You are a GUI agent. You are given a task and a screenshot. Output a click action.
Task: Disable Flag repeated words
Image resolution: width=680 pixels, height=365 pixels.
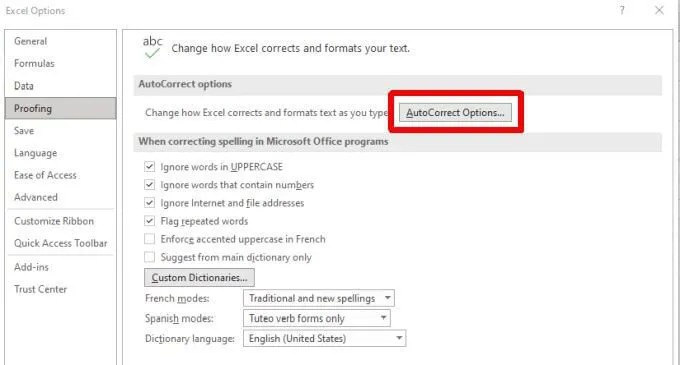coord(150,221)
